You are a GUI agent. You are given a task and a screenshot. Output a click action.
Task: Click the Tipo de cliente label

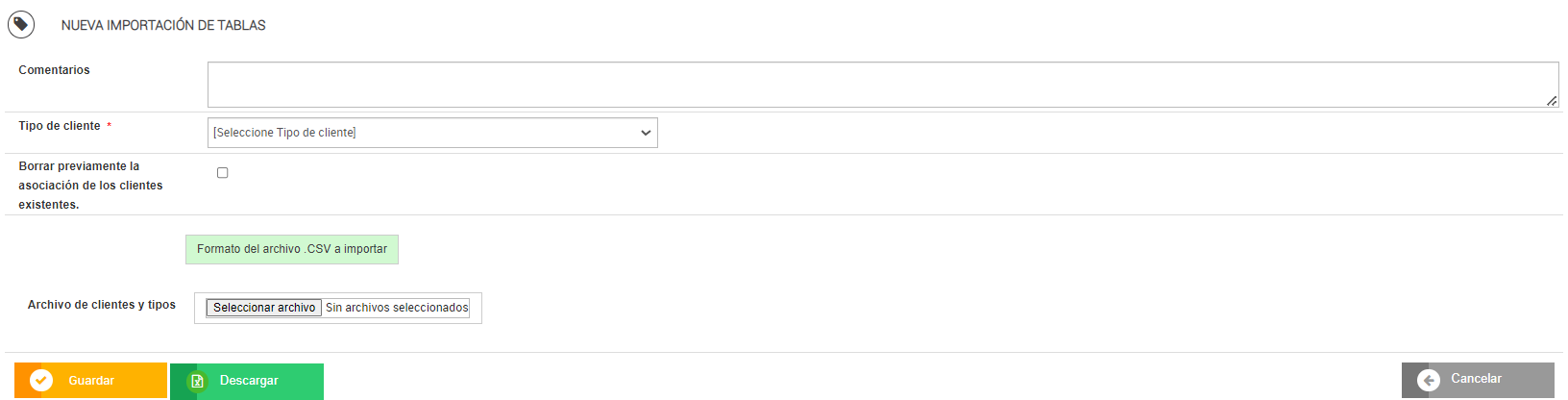tap(60, 126)
